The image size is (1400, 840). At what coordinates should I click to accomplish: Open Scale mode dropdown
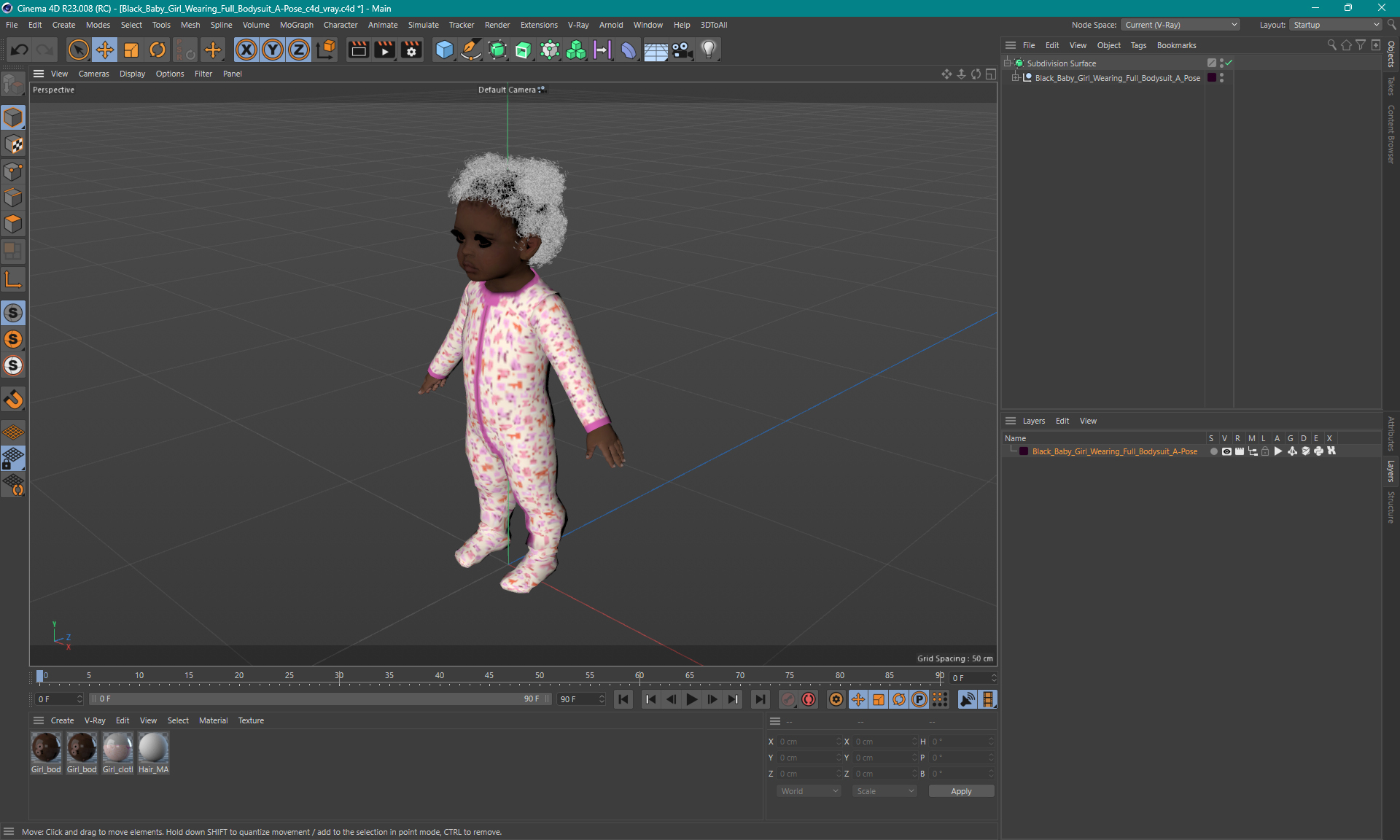[x=885, y=791]
